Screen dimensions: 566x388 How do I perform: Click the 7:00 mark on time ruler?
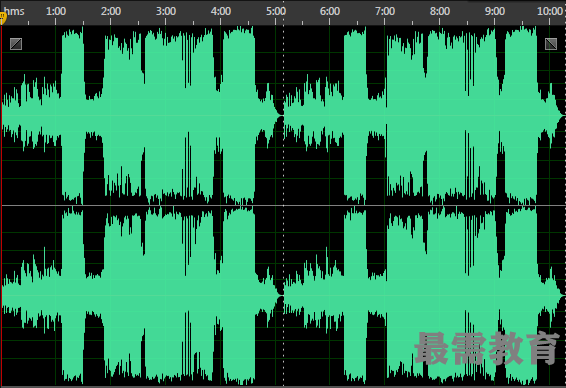pos(385,11)
